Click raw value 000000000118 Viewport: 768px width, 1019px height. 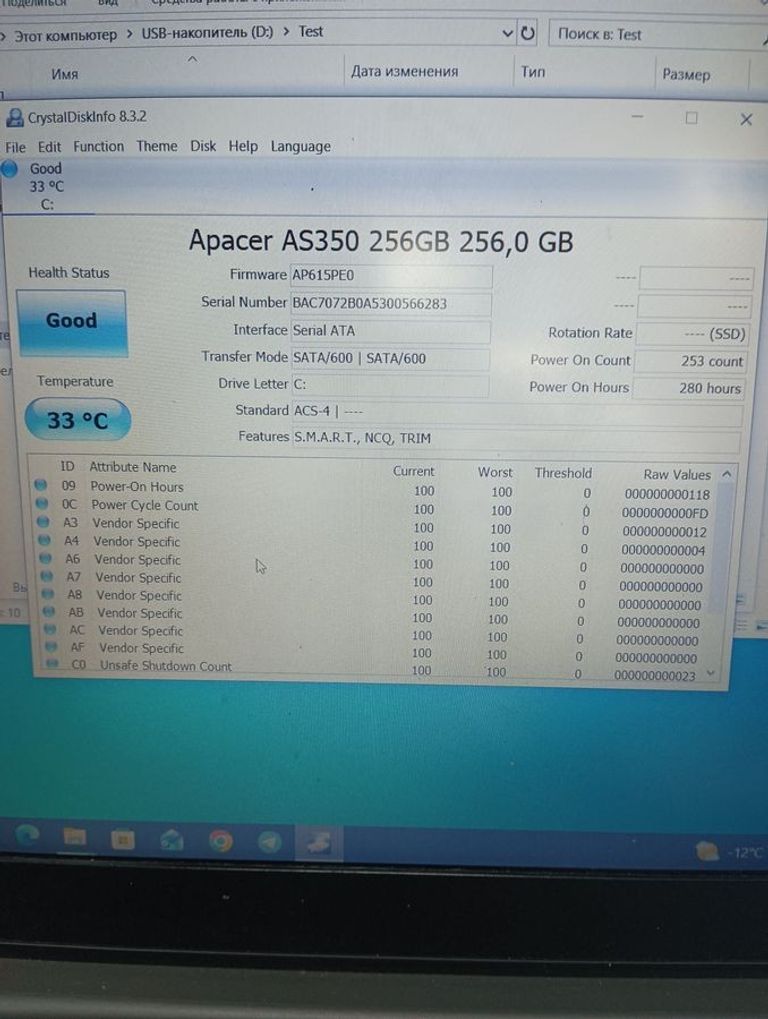tap(667, 495)
